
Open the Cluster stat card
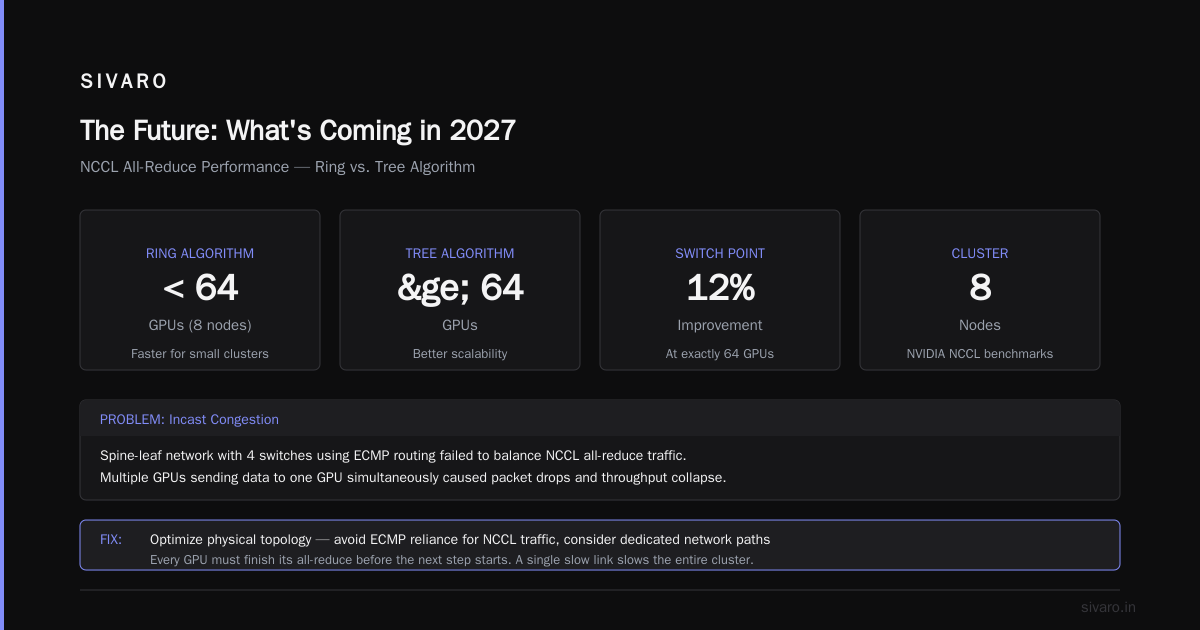(980, 290)
